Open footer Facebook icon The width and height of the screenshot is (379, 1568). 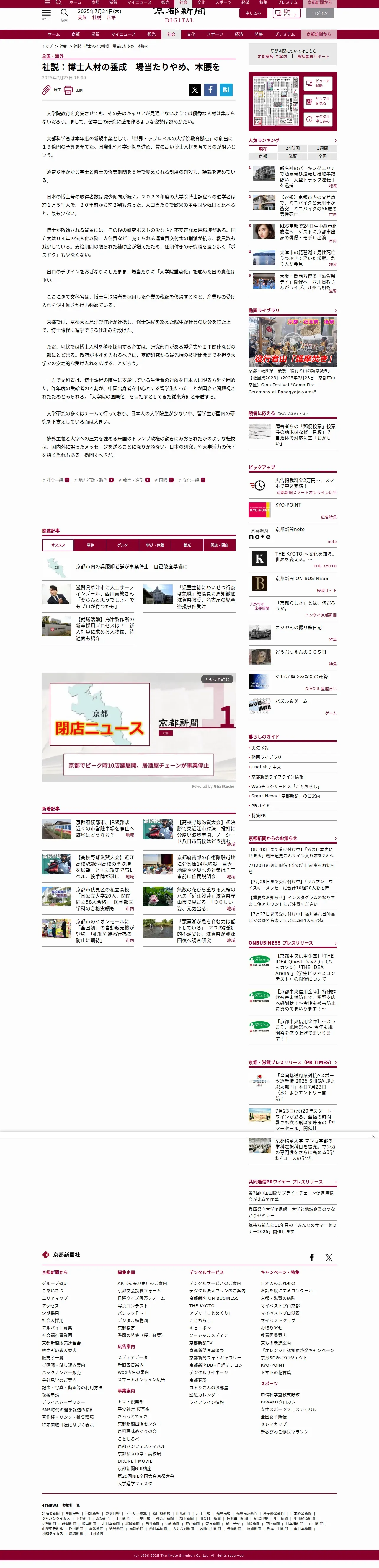click(312, 1258)
